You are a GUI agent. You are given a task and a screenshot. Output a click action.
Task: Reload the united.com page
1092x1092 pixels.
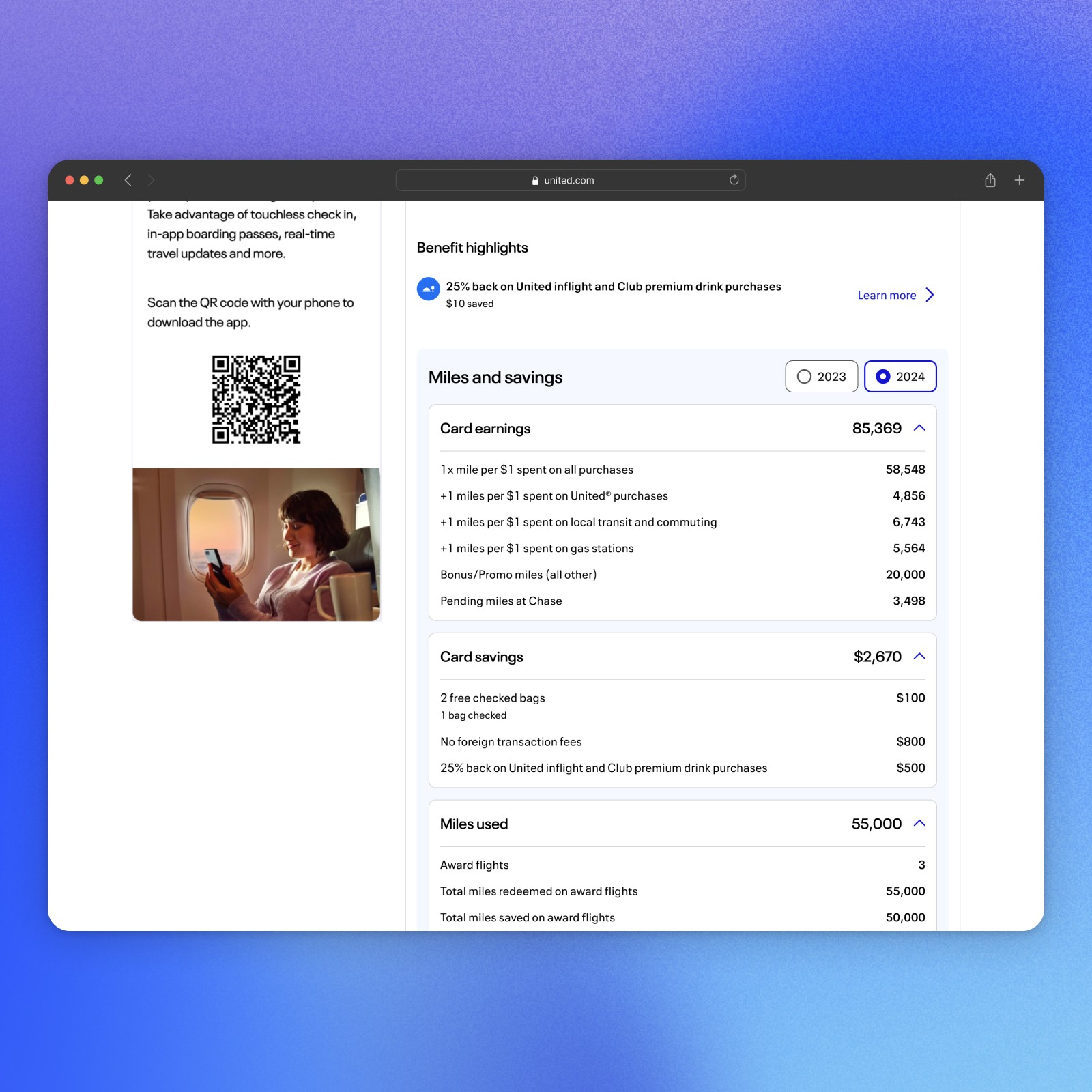[734, 180]
